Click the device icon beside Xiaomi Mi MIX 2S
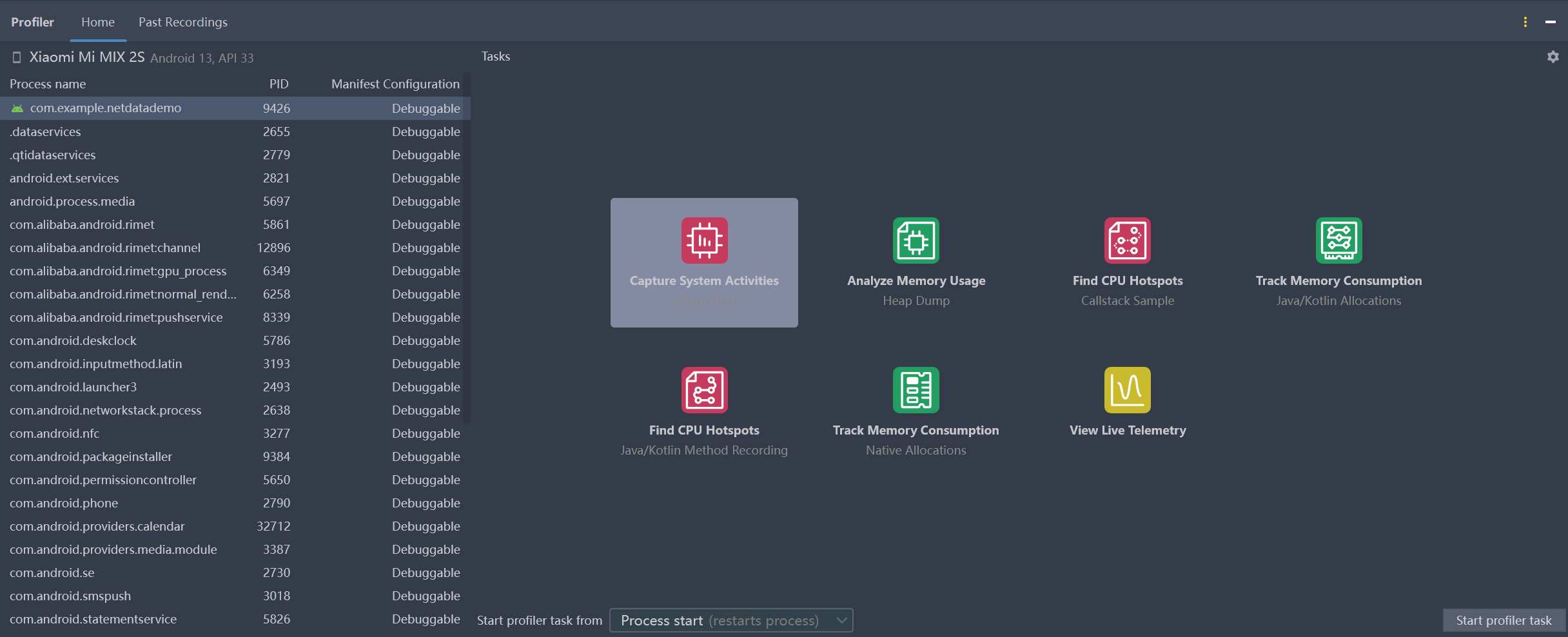 click(x=16, y=57)
